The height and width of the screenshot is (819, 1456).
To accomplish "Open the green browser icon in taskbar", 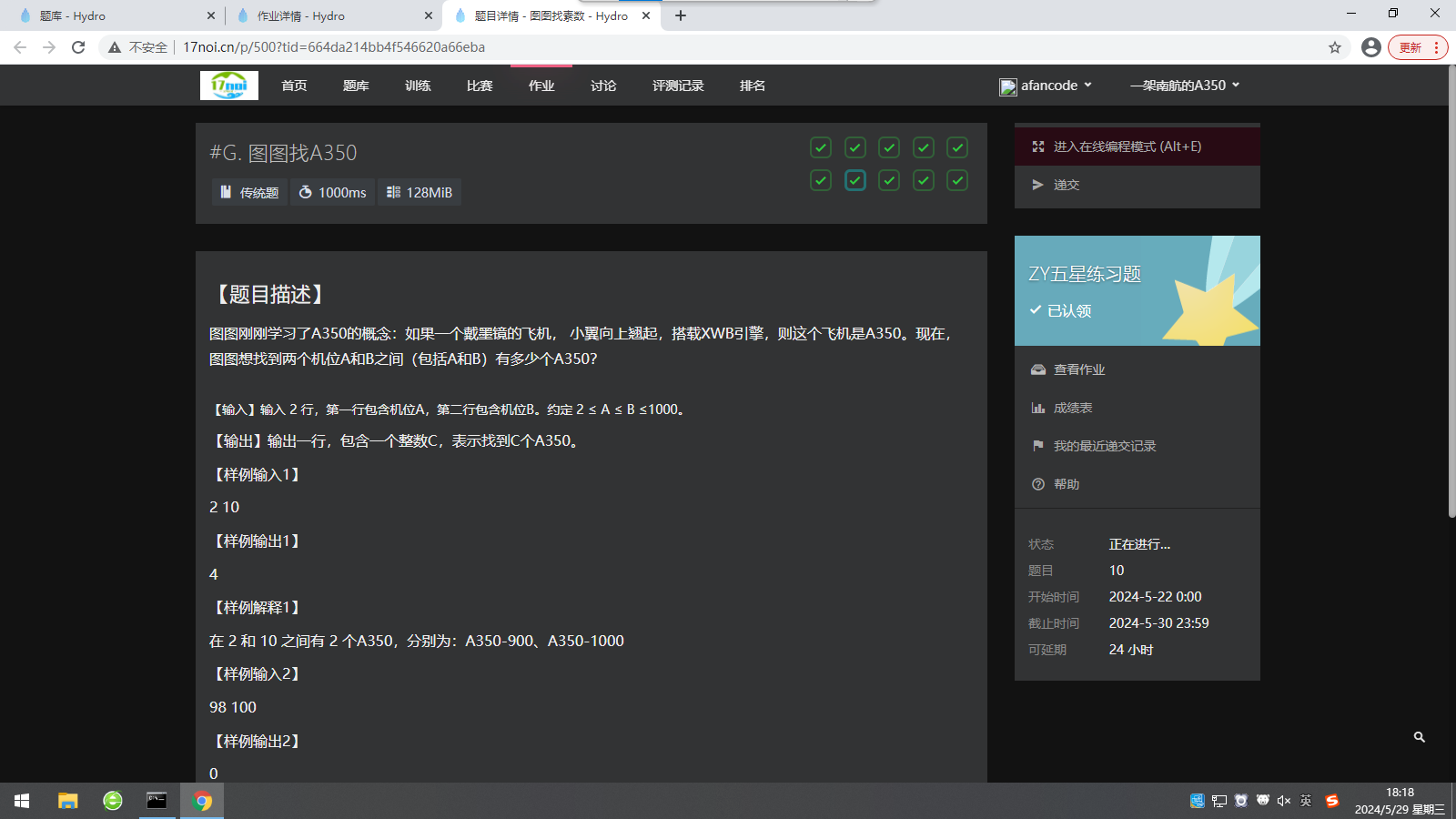I will pos(113,801).
